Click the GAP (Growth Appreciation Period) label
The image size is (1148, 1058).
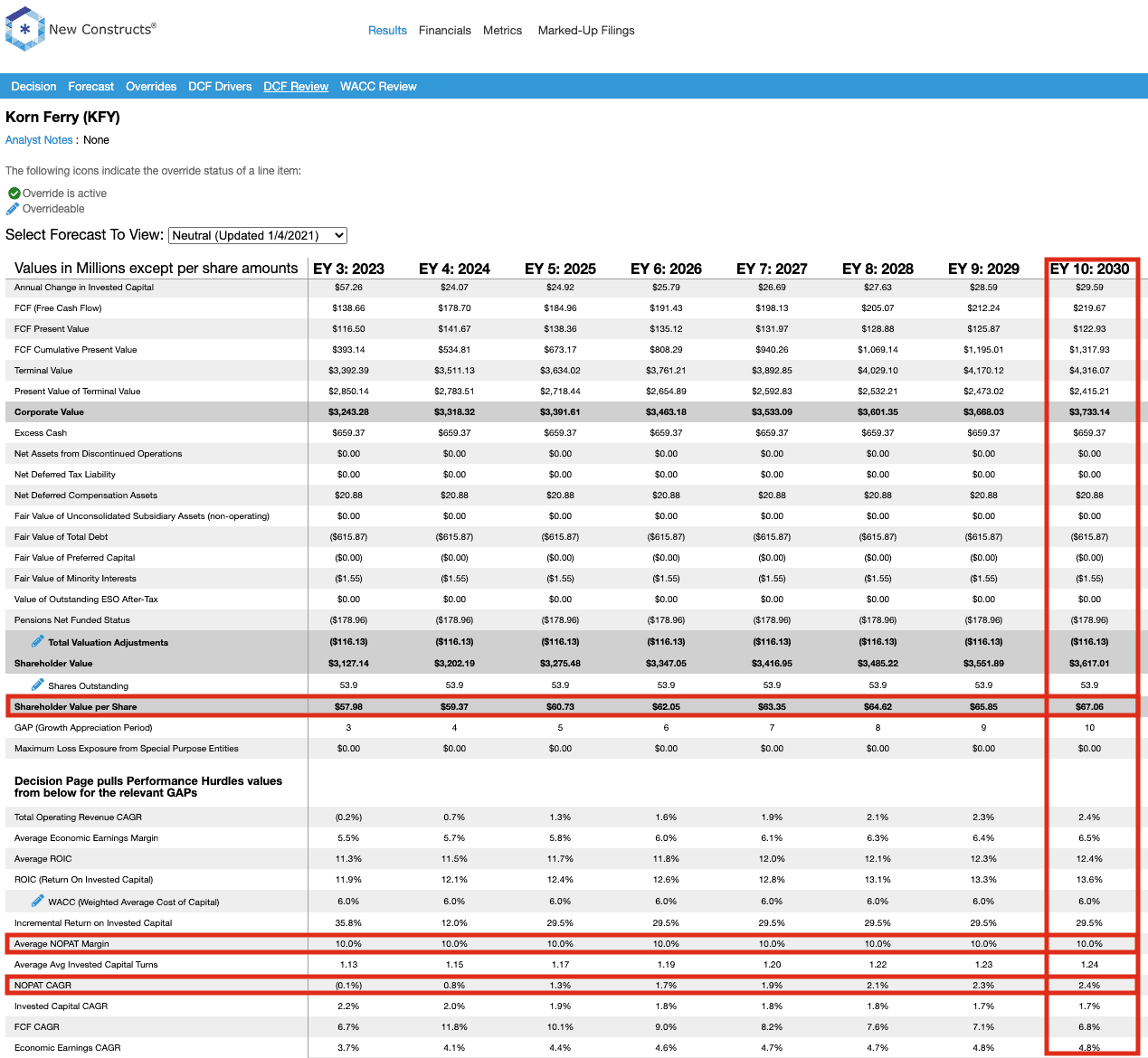coord(83,728)
